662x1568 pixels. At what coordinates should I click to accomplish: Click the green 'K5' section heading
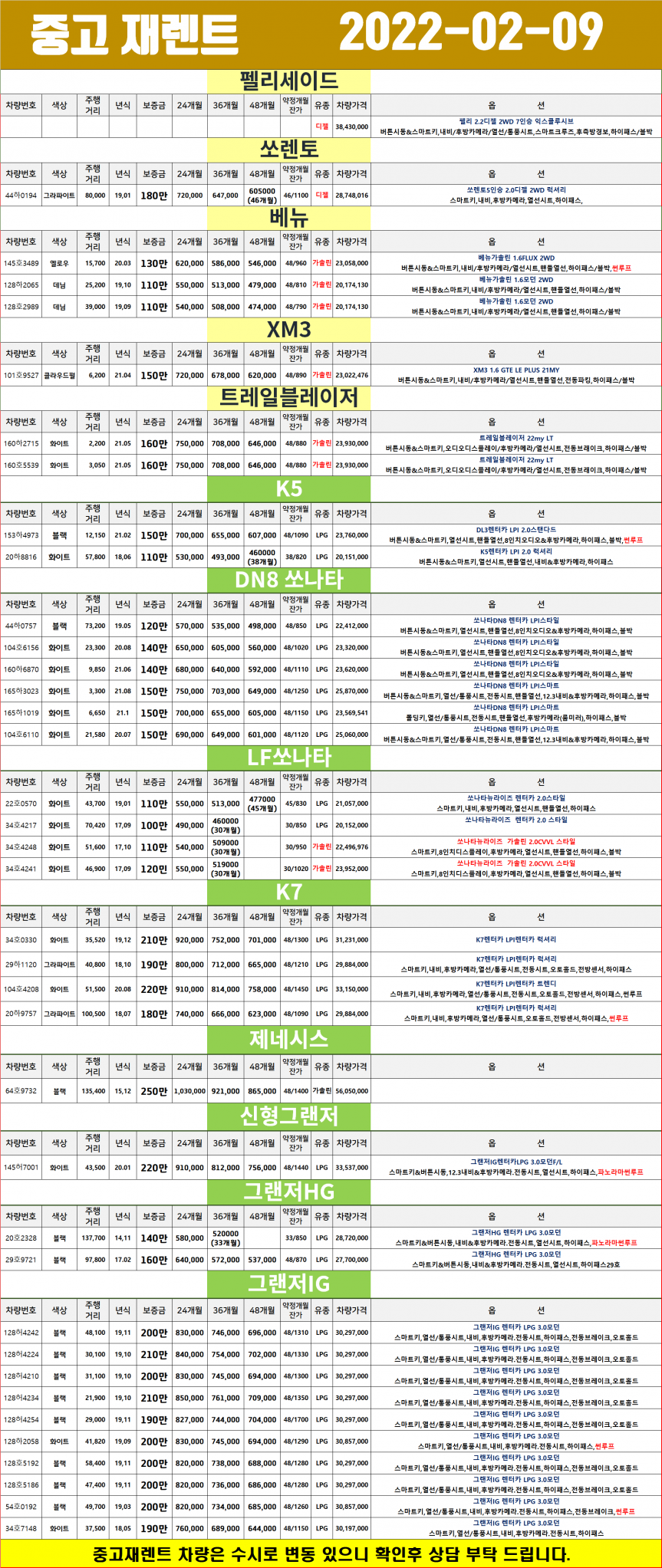(289, 488)
